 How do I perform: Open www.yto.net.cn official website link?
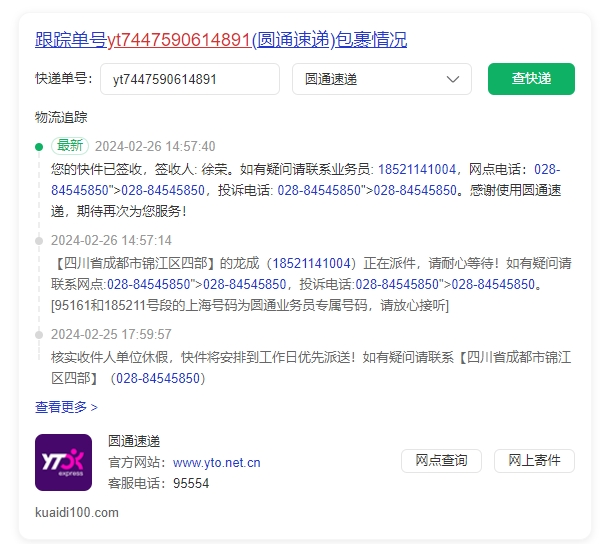click(x=217, y=463)
